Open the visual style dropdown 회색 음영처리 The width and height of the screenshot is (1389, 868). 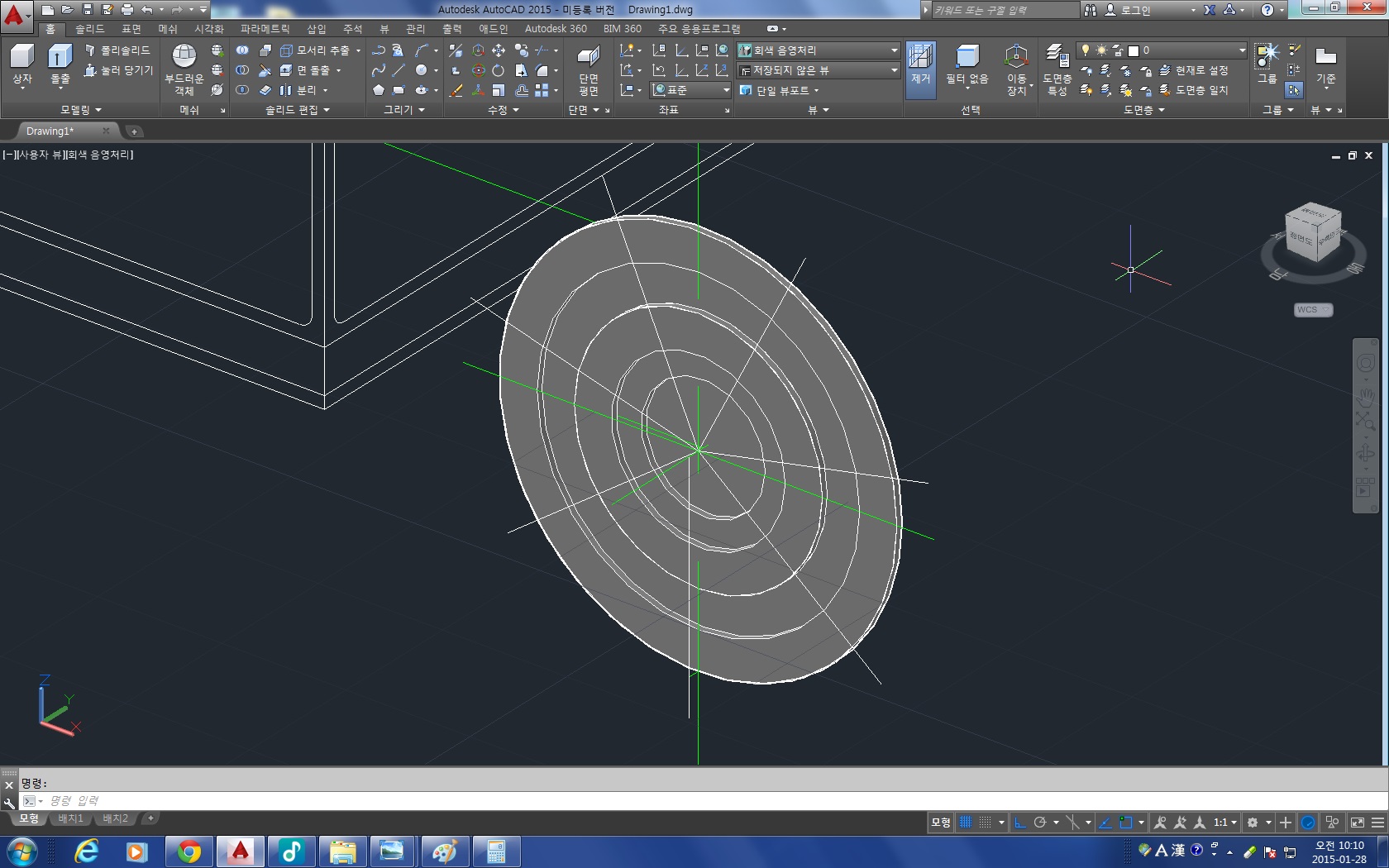pyautogui.click(x=818, y=50)
